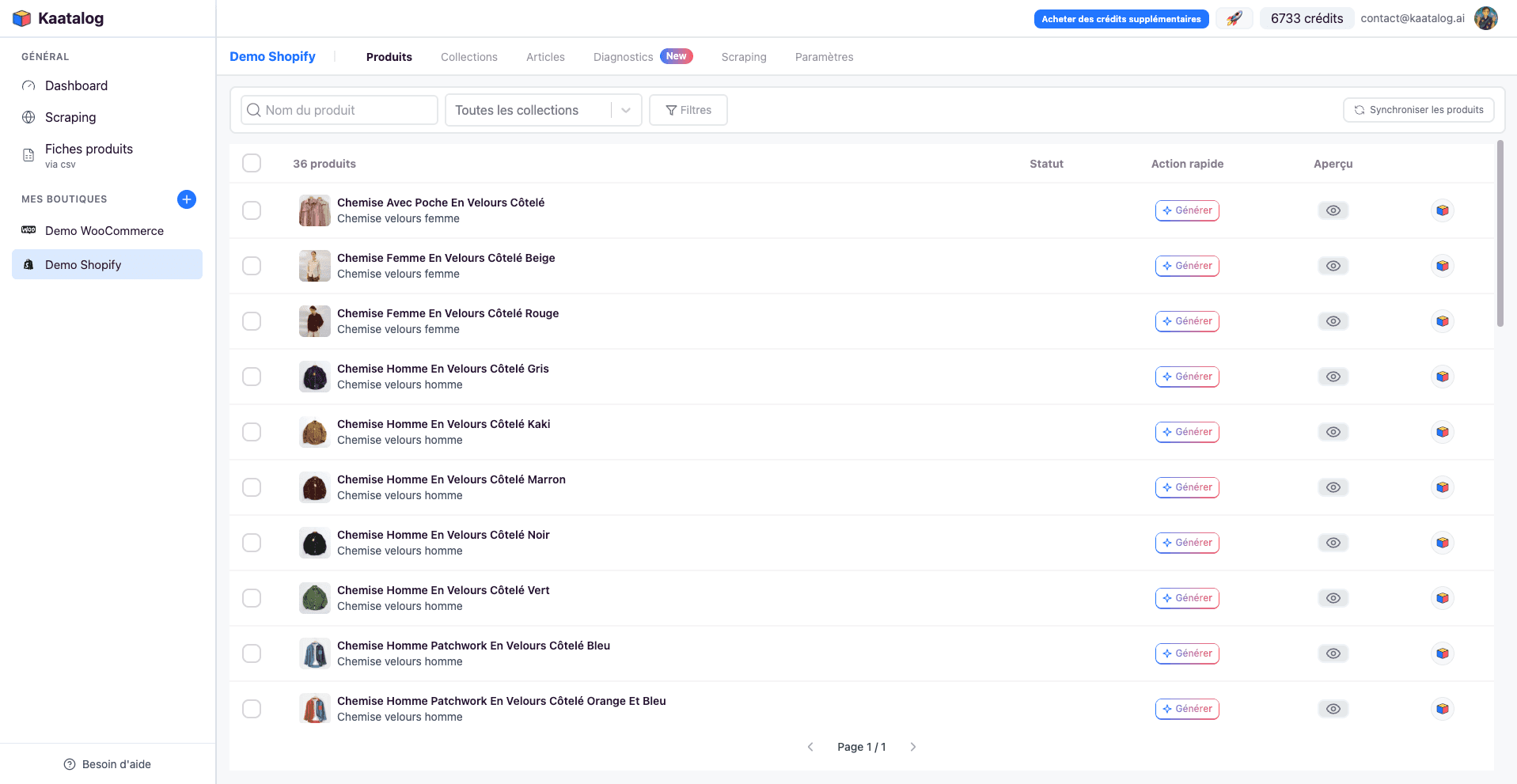Click the user avatar at top right
The width and height of the screenshot is (1517, 784).
tap(1486, 17)
